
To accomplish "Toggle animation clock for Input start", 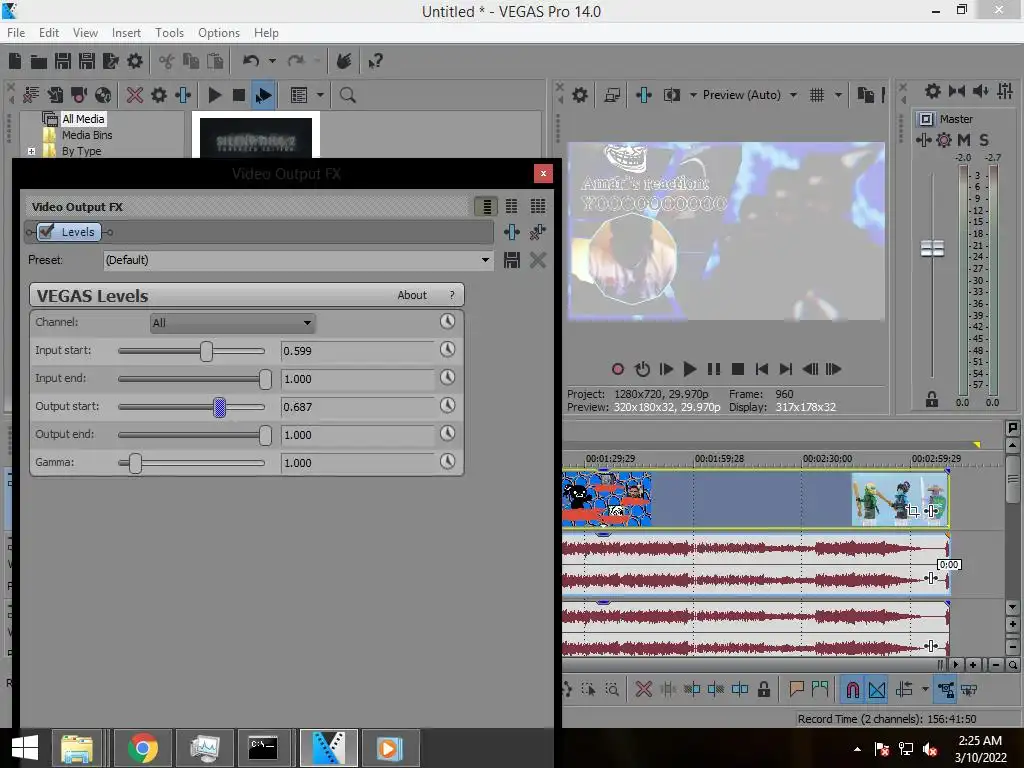I will [447, 349].
